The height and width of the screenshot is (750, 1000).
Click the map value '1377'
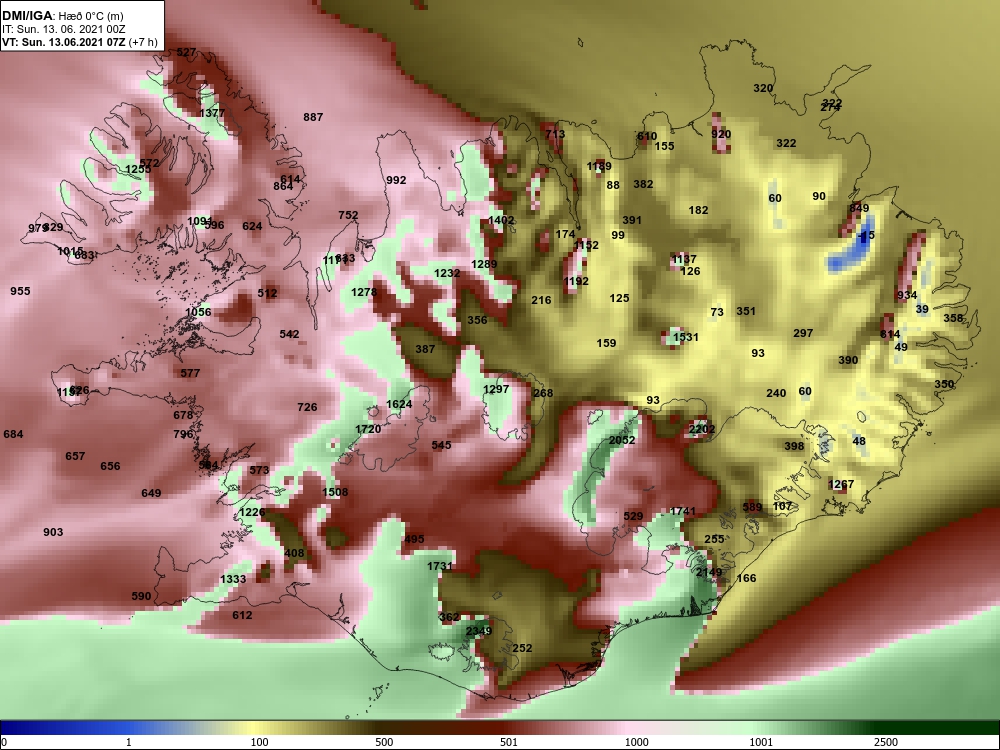[x=212, y=113]
